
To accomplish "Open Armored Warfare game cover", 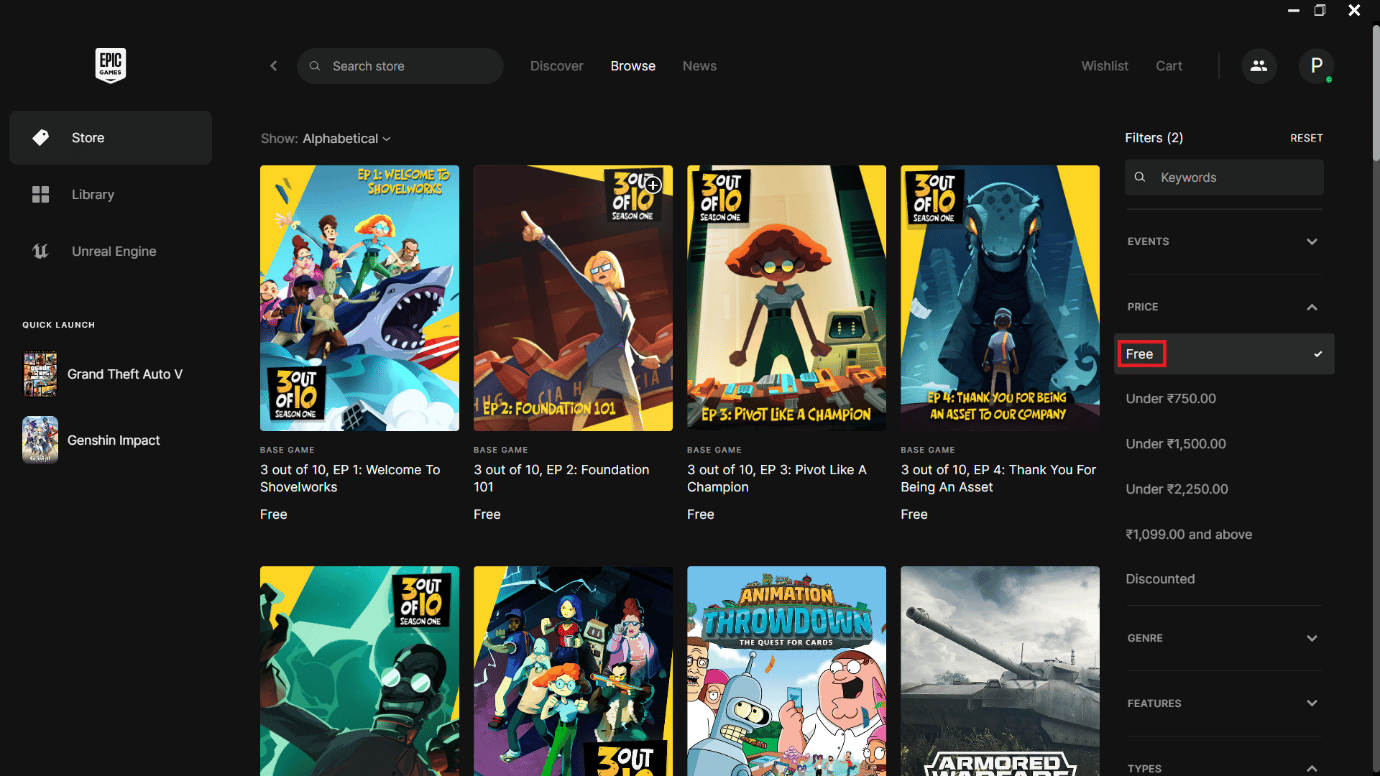I will [1000, 671].
